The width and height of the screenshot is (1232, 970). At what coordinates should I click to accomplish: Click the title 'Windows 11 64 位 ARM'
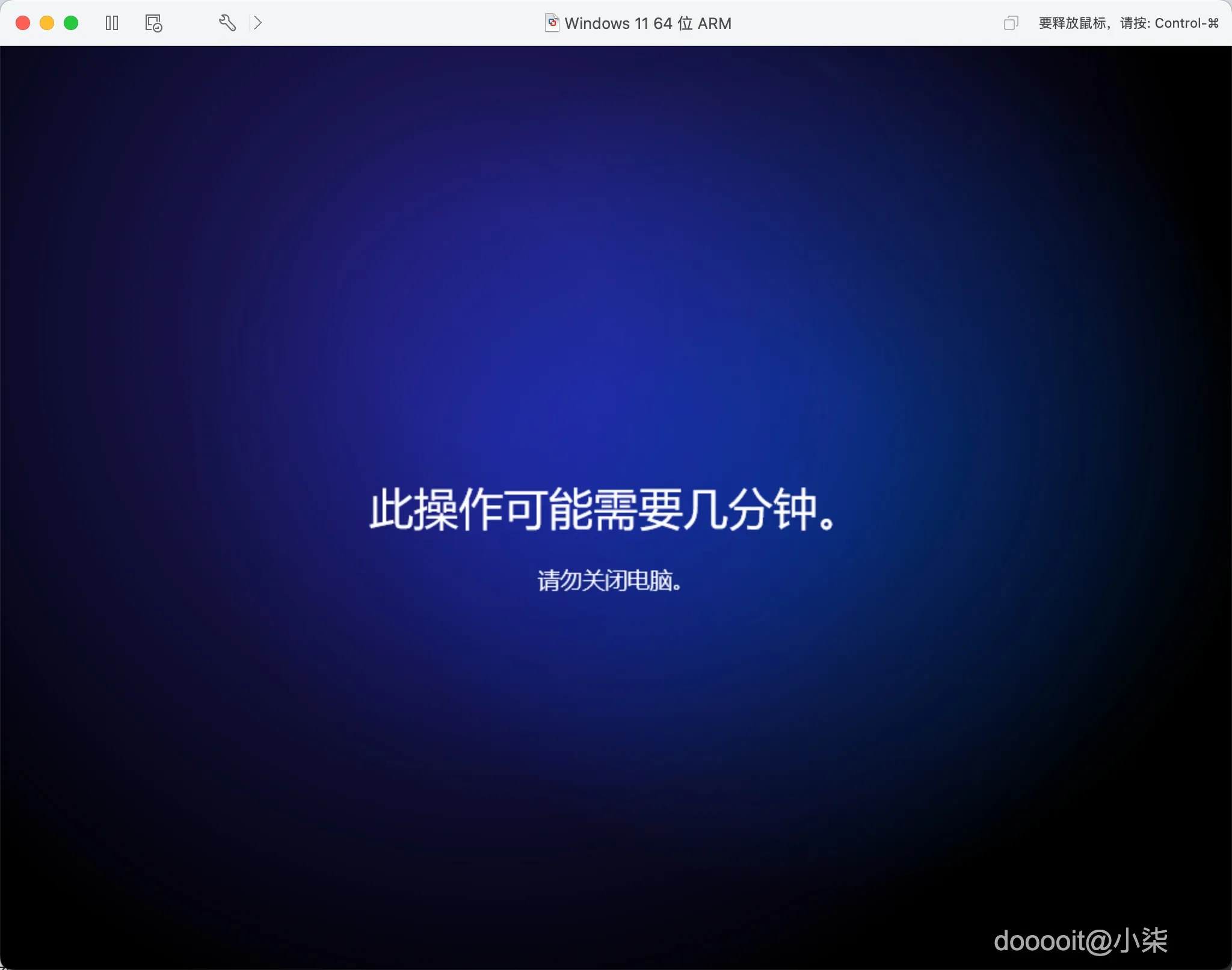click(x=648, y=23)
